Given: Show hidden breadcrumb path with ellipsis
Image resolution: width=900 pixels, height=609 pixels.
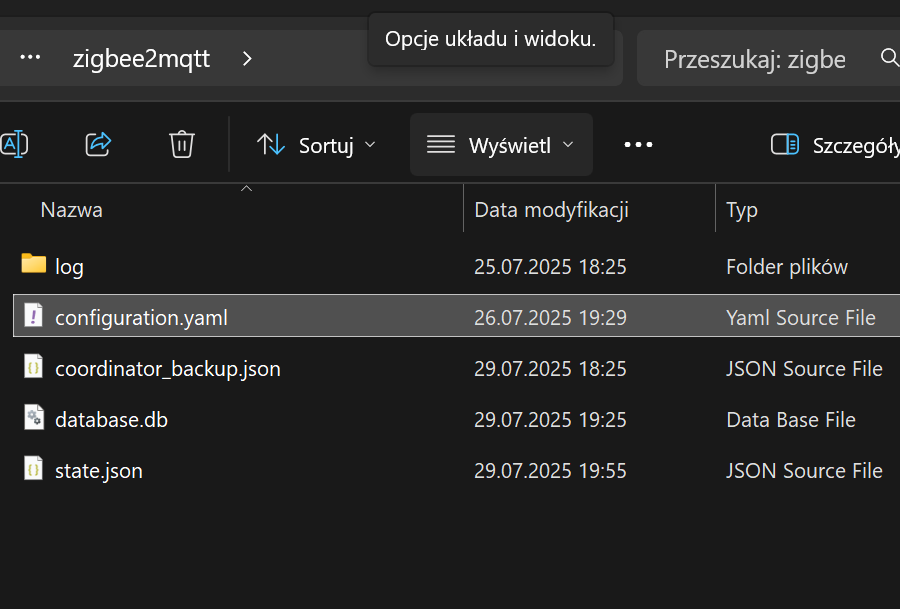Looking at the screenshot, I should tap(30, 57).
